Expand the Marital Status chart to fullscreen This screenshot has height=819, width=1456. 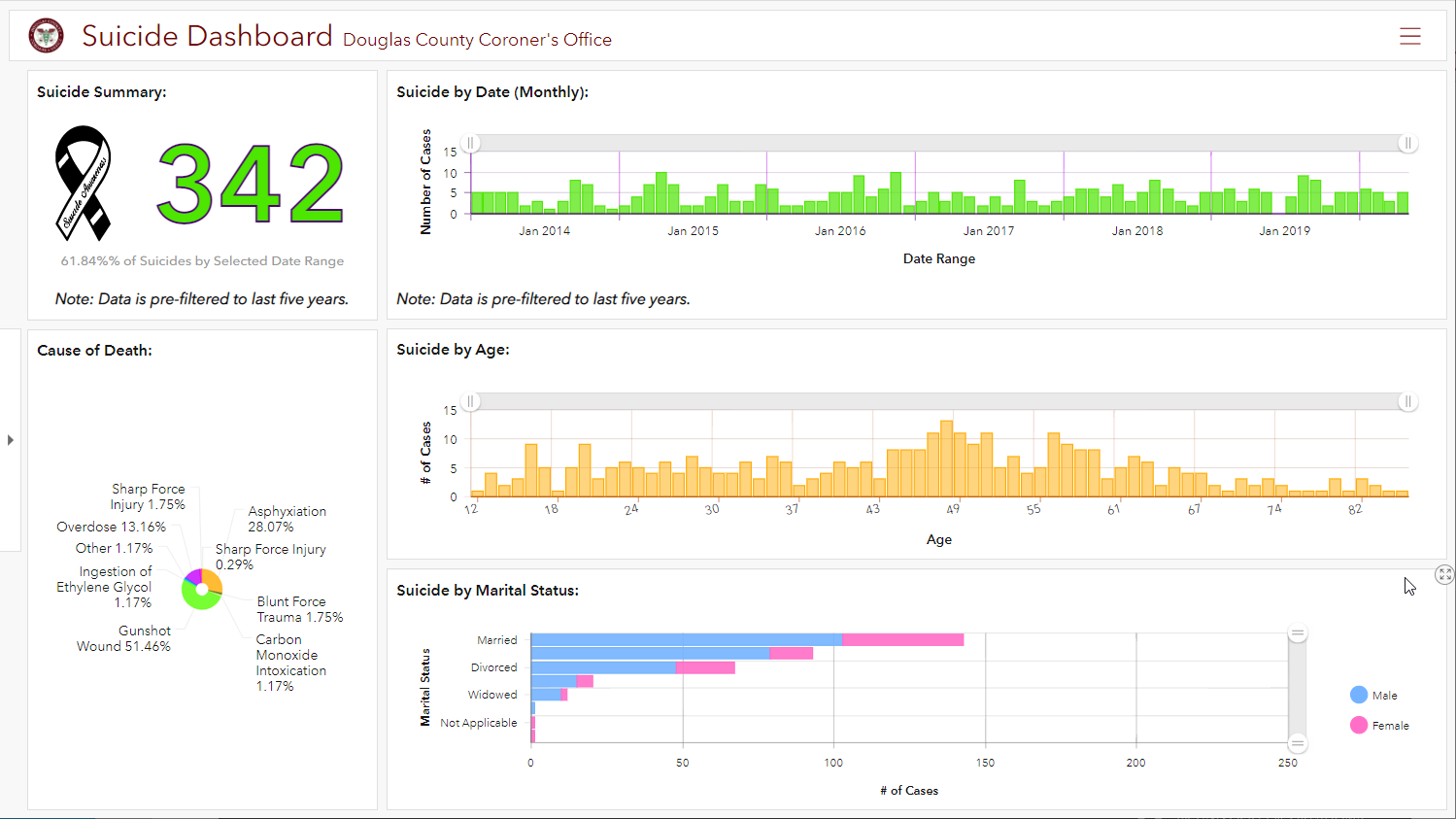(1444, 574)
